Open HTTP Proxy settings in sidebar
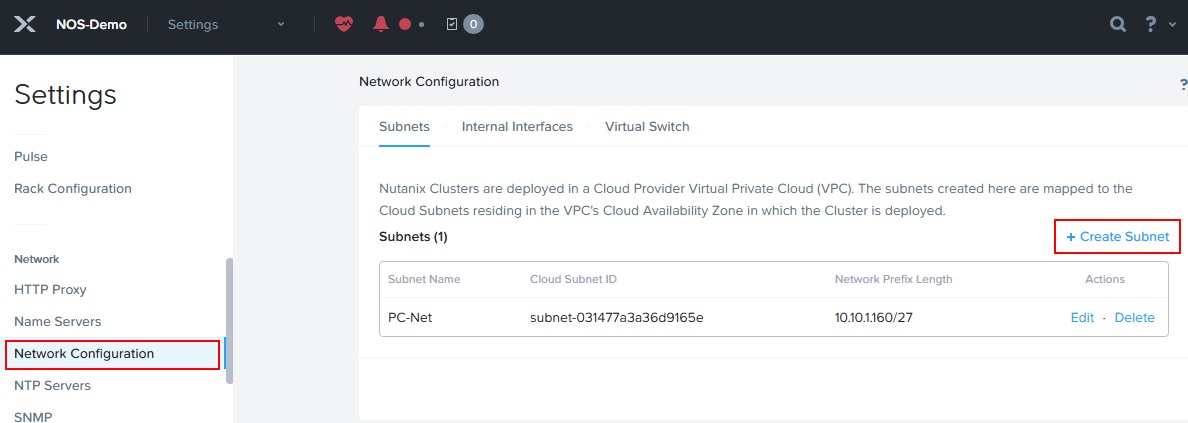 coord(50,290)
